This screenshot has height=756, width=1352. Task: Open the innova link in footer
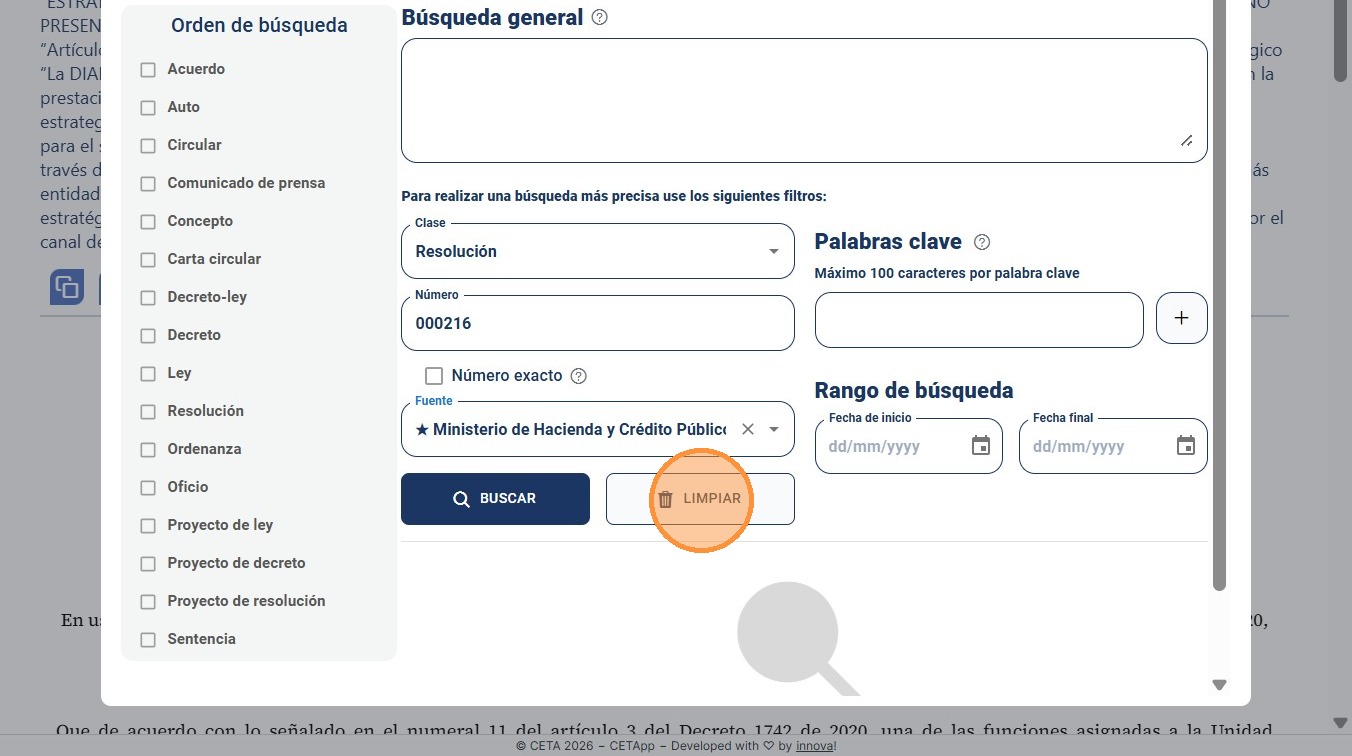815,746
